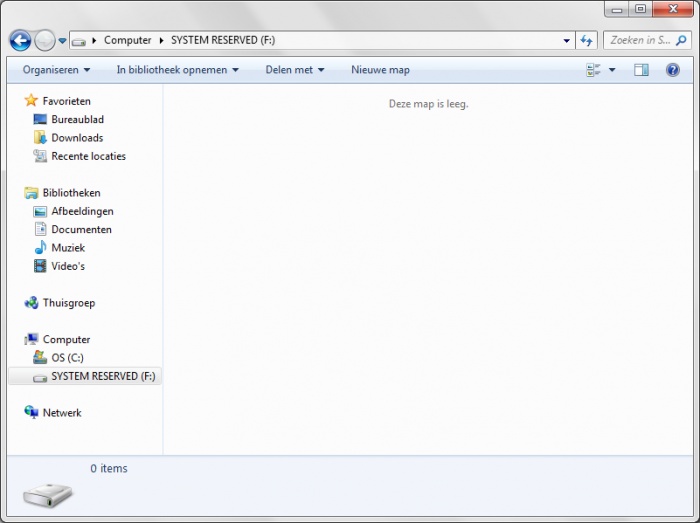Open the Video's library
The width and height of the screenshot is (700, 523).
tap(68, 266)
